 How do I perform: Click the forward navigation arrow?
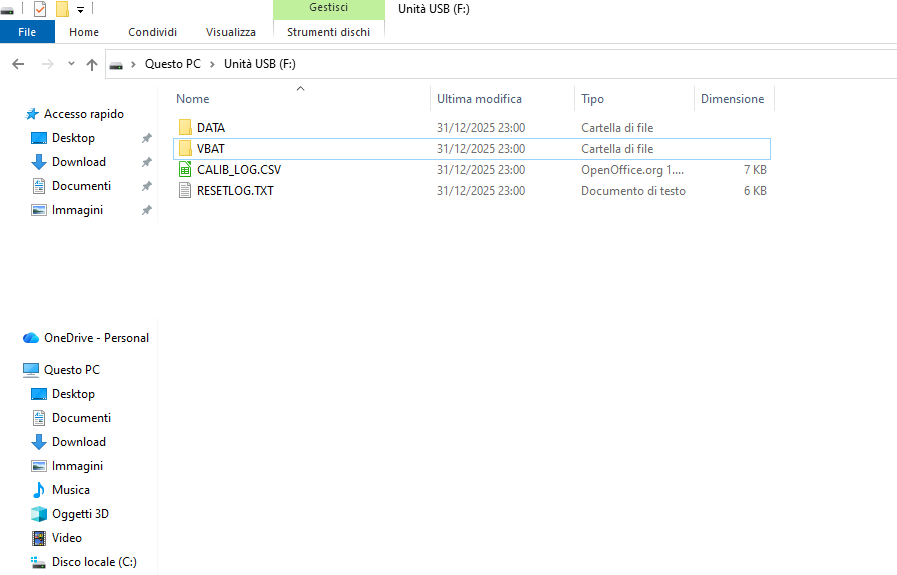[x=47, y=64]
